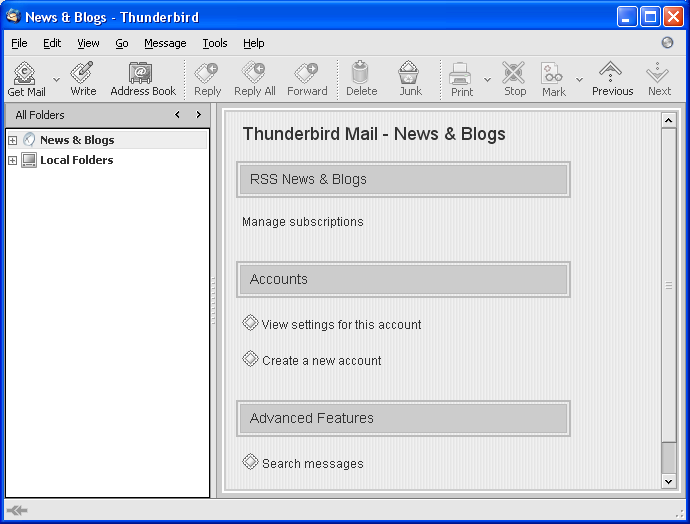Click the Manage subscriptions link
This screenshot has width=690, height=524.
click(x=303, y=222)
